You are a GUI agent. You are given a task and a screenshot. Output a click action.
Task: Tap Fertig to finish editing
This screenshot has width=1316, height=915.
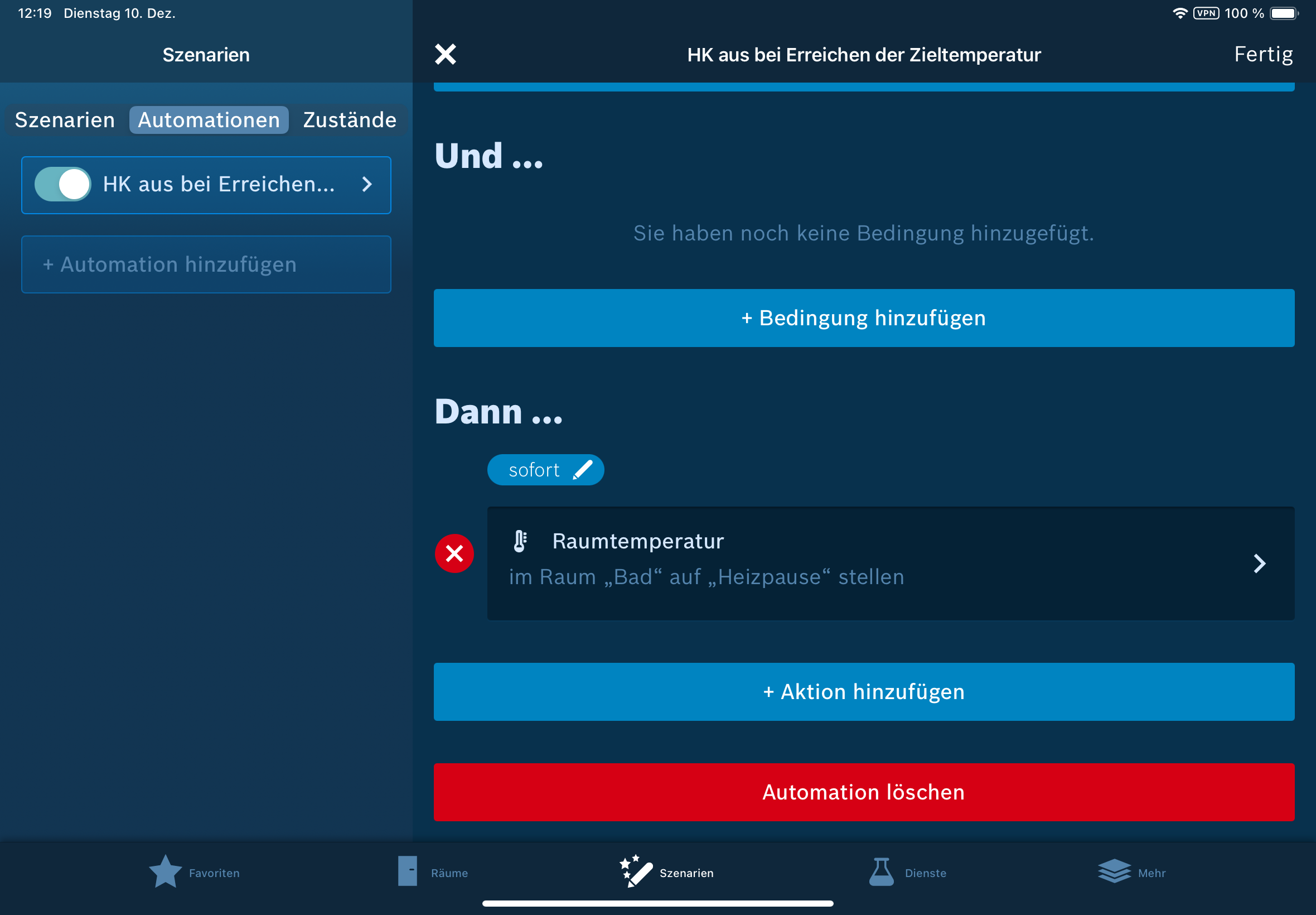tap(1262, 55)
